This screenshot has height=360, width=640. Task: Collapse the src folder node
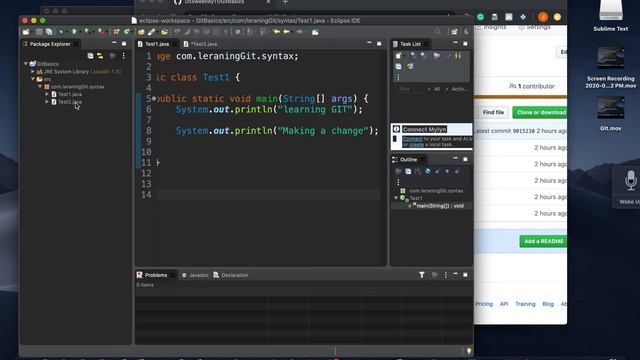point(33,79)
